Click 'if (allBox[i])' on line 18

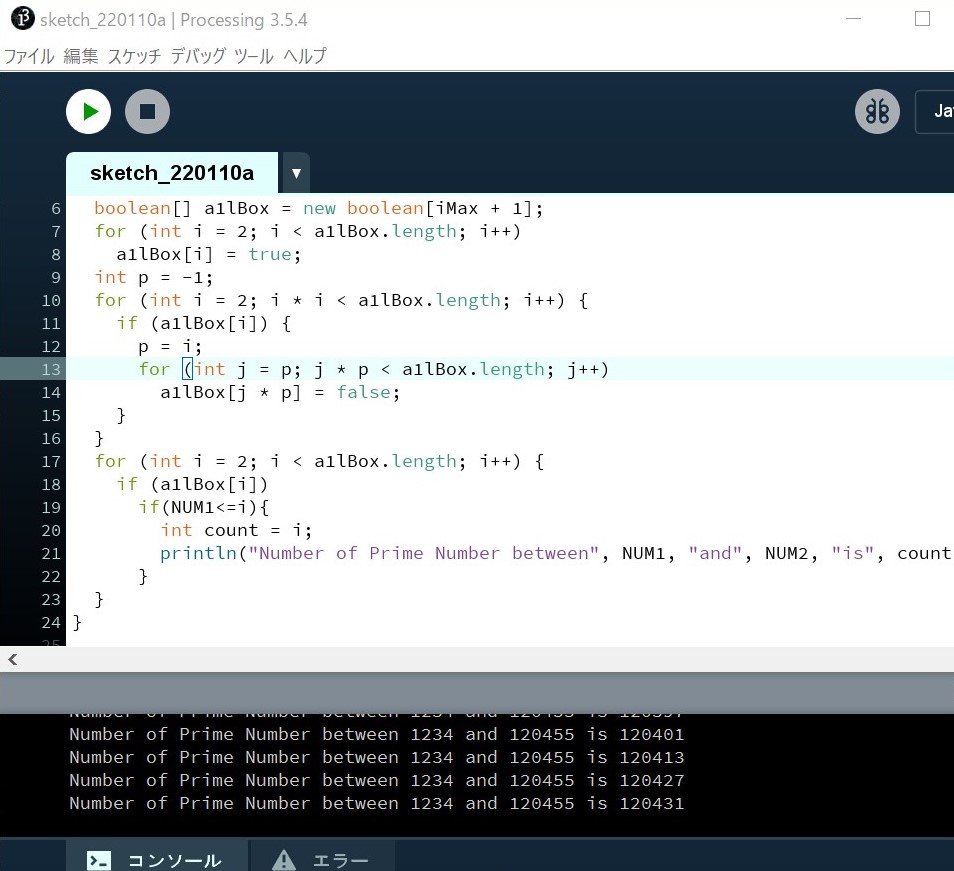point(192,484)
